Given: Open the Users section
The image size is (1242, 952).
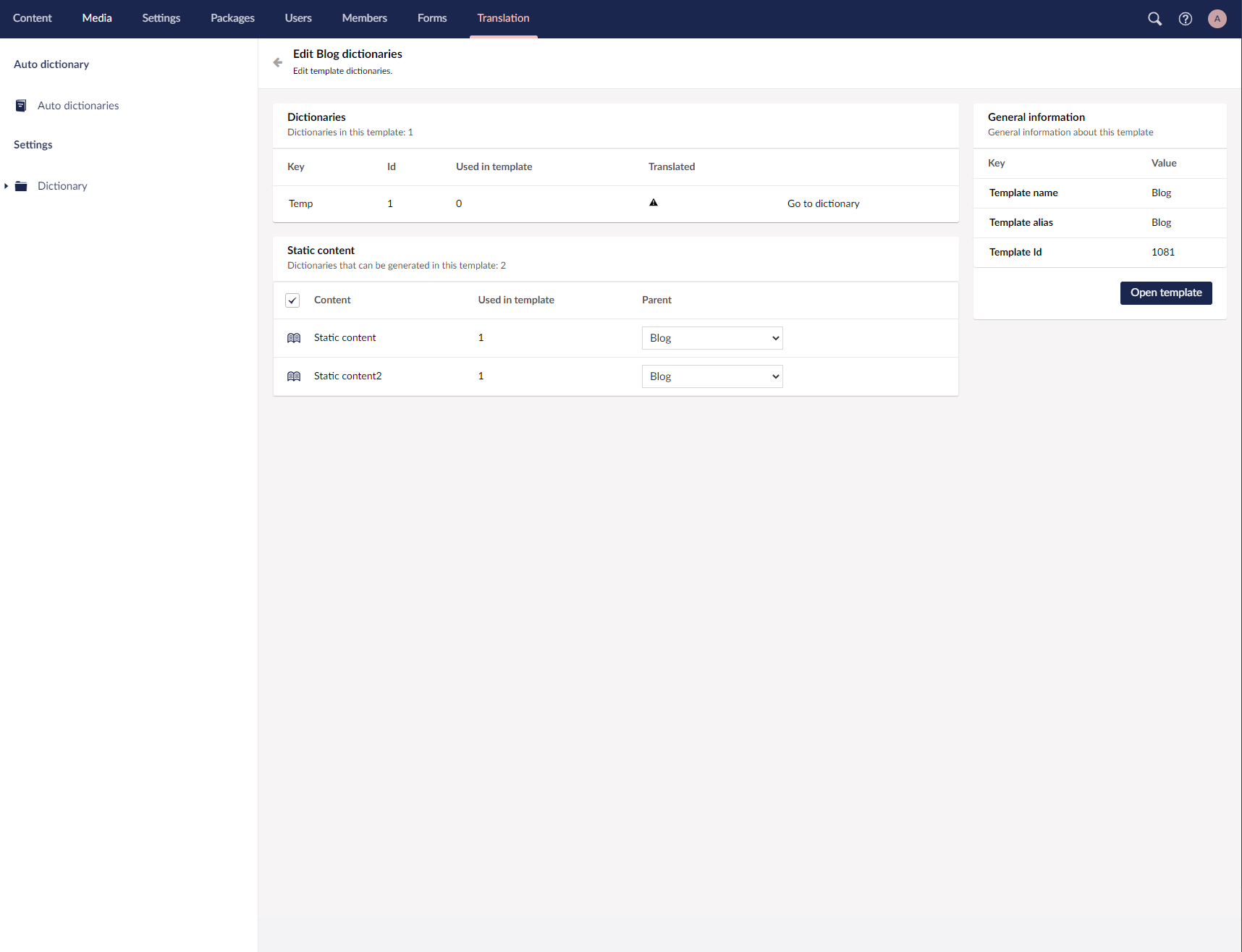Looking at the screenshot, I should (298, 18).
